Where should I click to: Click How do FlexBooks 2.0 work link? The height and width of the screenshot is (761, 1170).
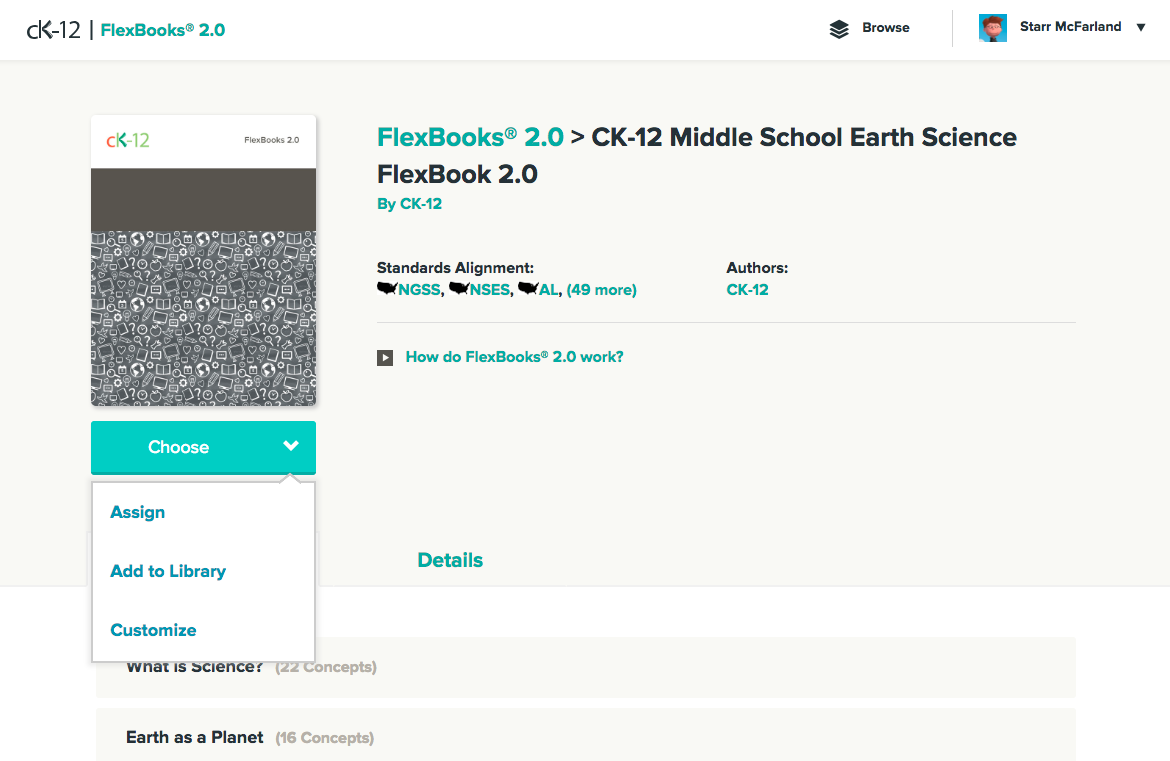514,357
